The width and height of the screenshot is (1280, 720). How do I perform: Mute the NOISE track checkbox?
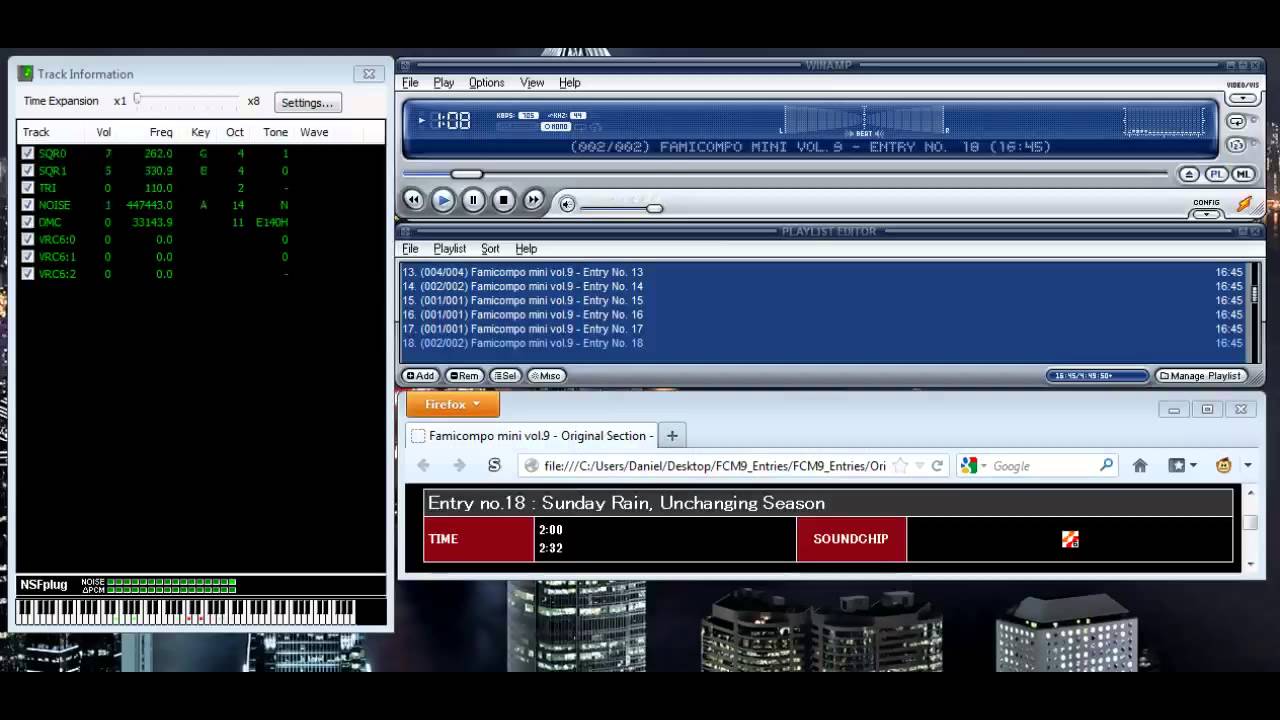tap(28, 205)
